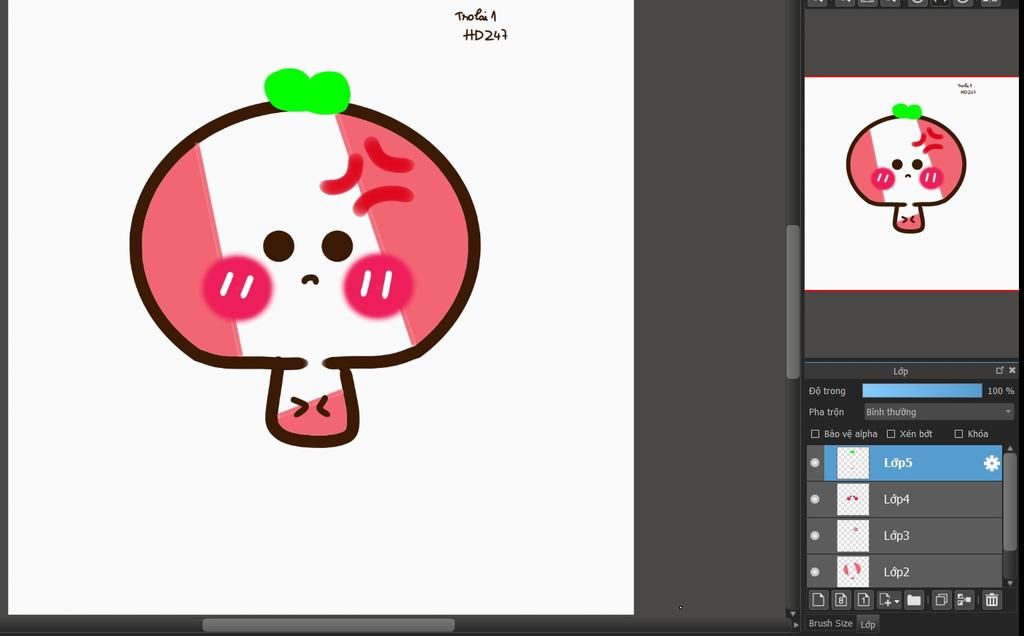Select the Lớp tab at bottom
Image resolution: width=1024 pixels, height=636 pixels.
(x=868, y=623)
